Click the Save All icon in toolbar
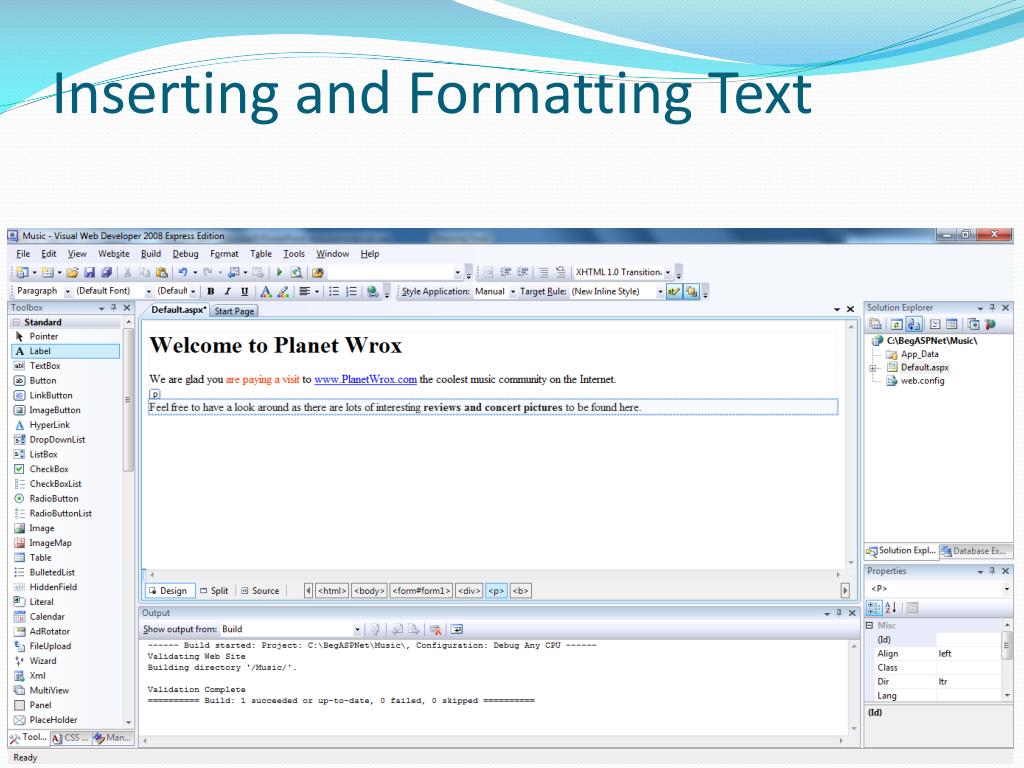The height and width of the screenshot is (768, 1024). coord(106,272)
